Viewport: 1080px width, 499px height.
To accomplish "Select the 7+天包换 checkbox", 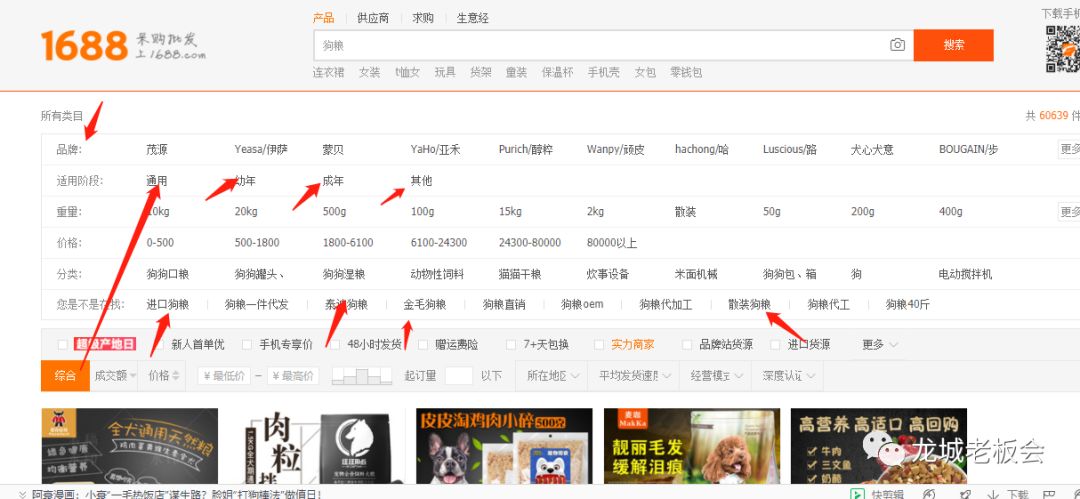I will (510, 345).
